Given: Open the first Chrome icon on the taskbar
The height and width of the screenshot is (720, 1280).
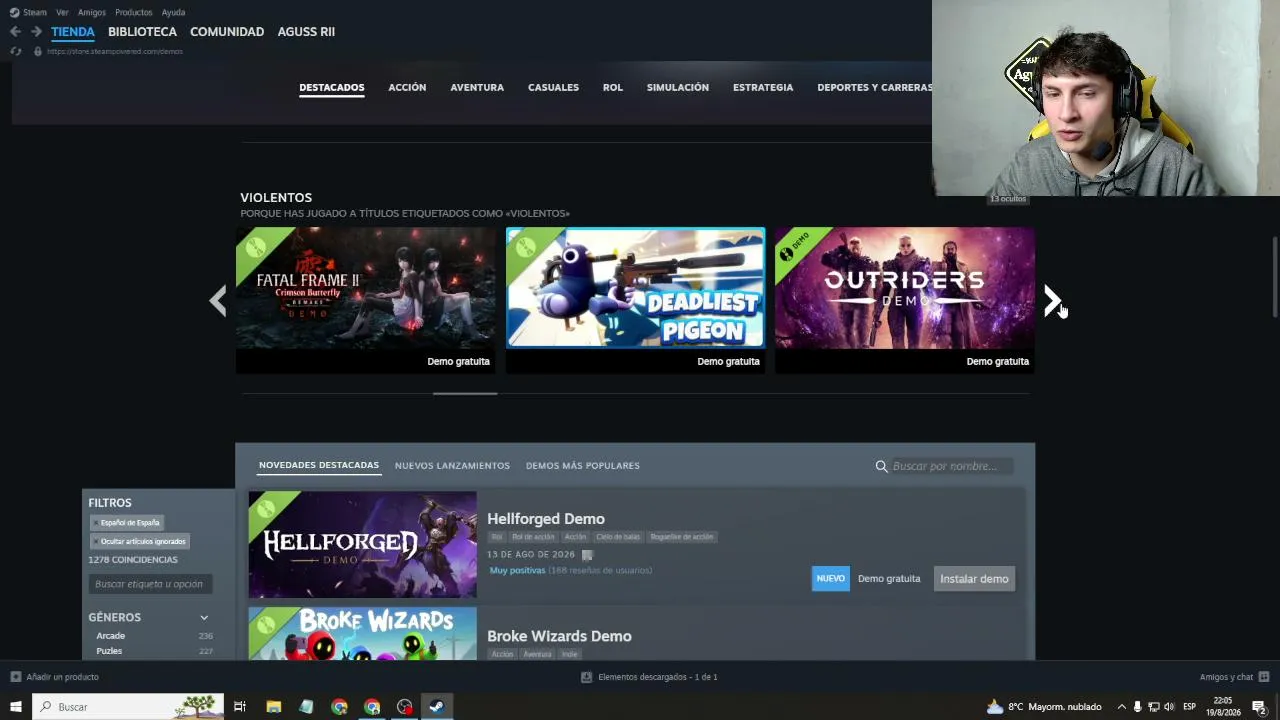Looking at the screenshot, I should point(339,707).
